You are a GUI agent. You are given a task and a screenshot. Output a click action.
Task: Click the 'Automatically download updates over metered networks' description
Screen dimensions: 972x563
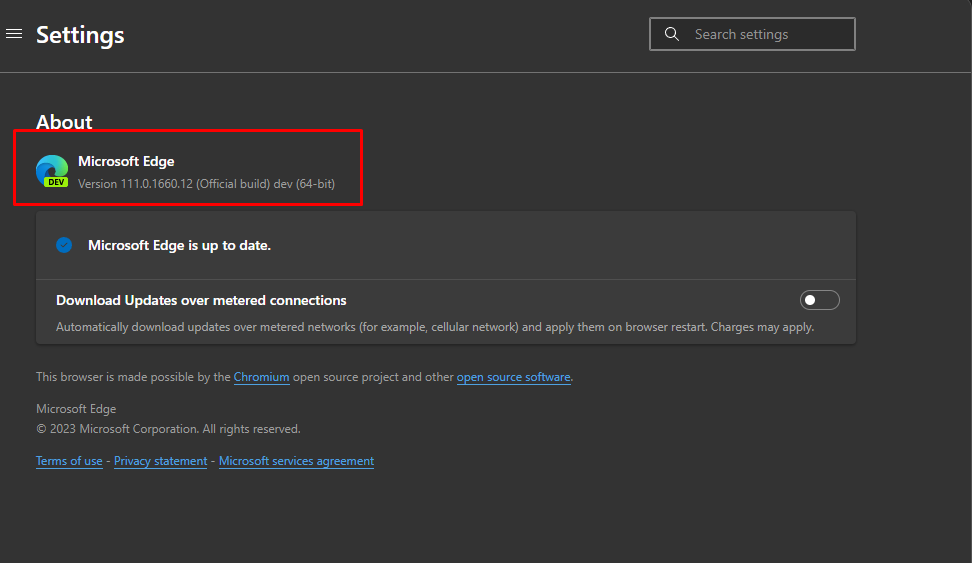pos(435,327)
